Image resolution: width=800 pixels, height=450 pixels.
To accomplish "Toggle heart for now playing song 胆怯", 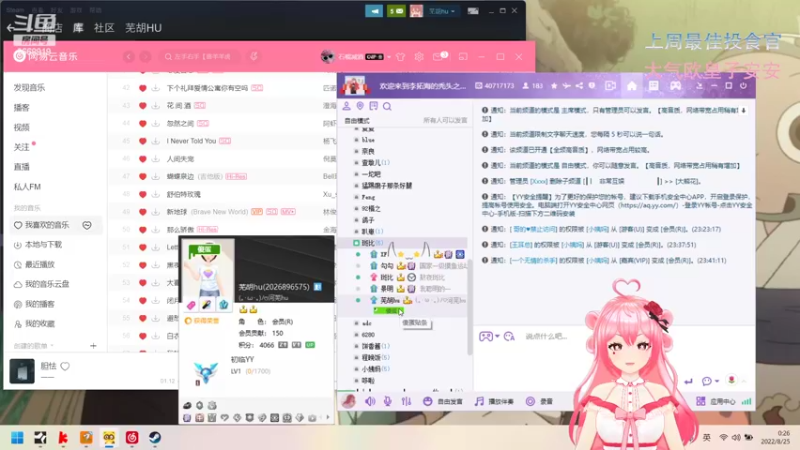I will click(x=65, y=366).
